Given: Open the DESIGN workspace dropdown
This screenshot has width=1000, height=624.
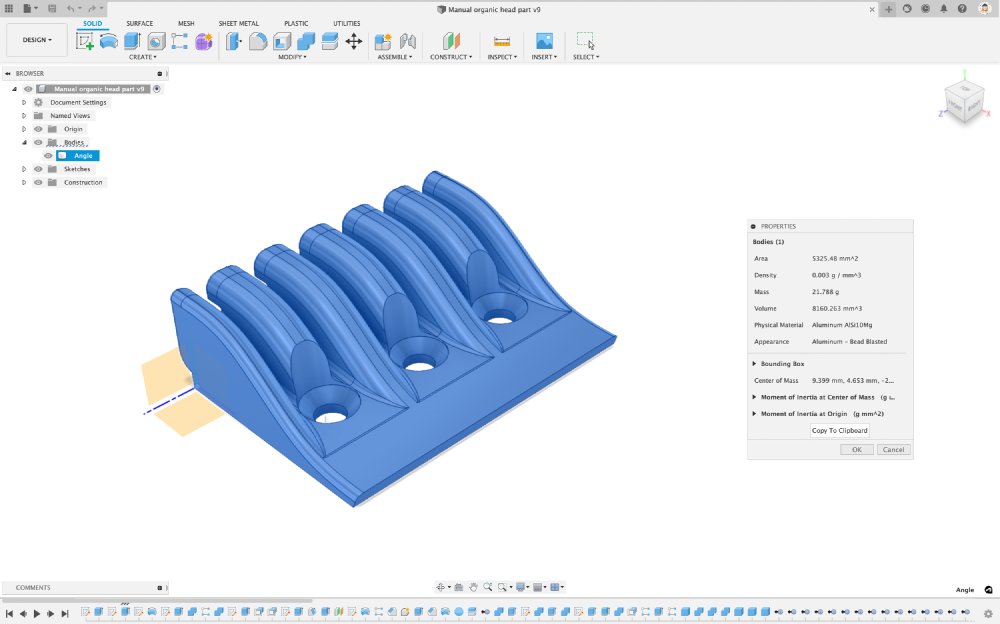Looking at the screenshot, I should [37, 40].
